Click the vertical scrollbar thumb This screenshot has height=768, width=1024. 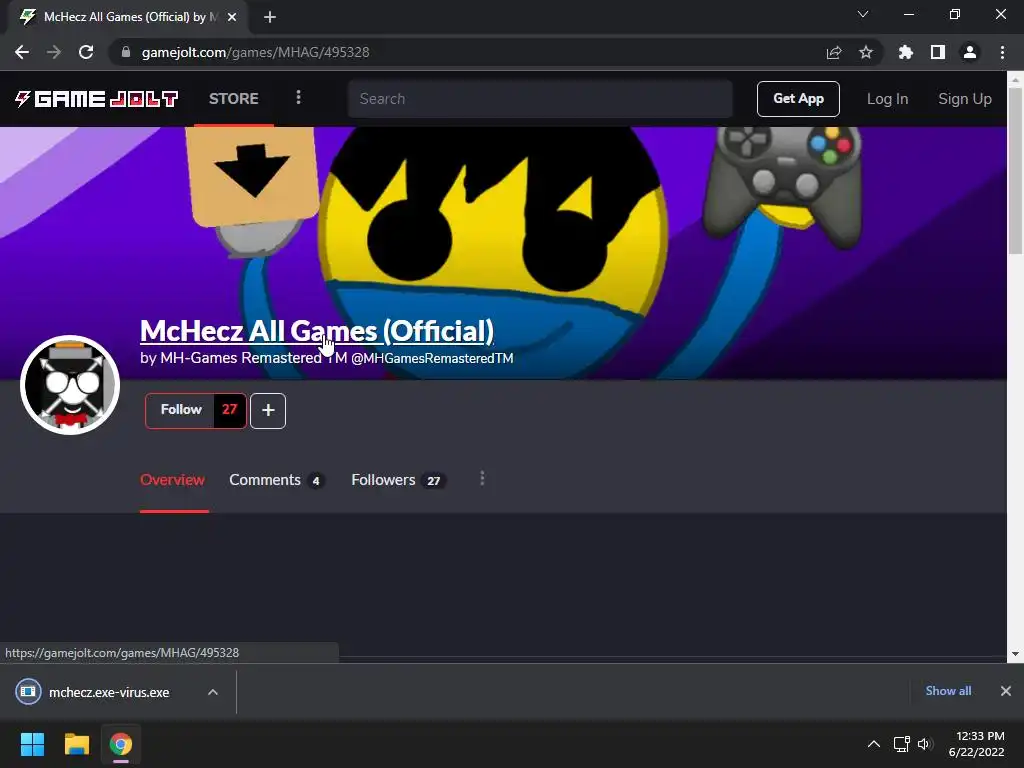(1016, 171)
